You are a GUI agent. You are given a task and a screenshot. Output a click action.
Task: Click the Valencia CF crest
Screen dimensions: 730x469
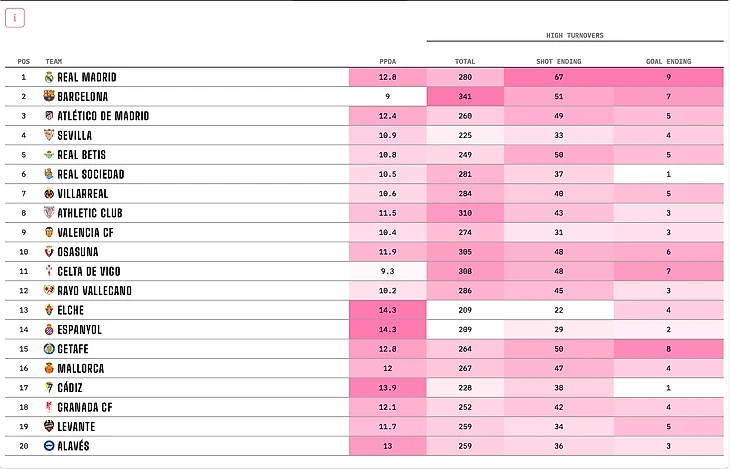coord(49,232)
